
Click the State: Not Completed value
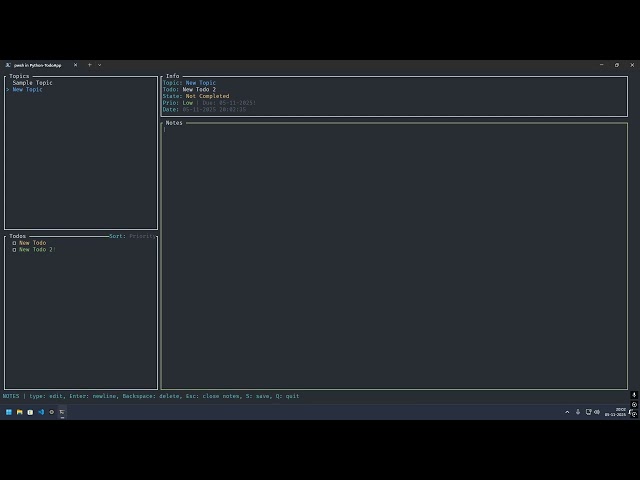coord(207,96)
